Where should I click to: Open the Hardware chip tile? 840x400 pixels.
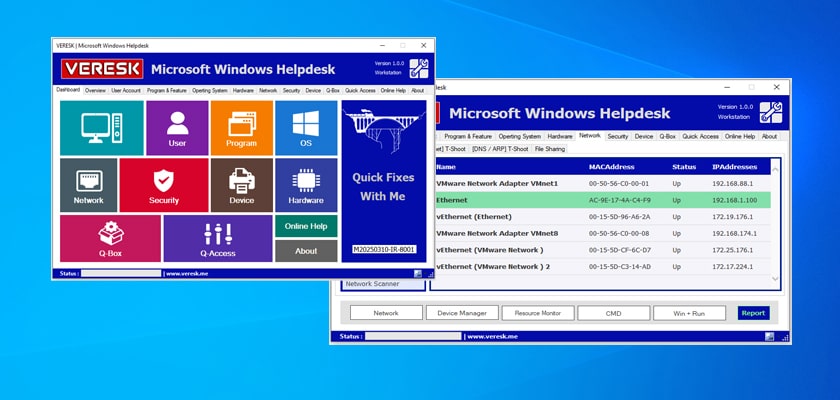(x=306, y=185)
